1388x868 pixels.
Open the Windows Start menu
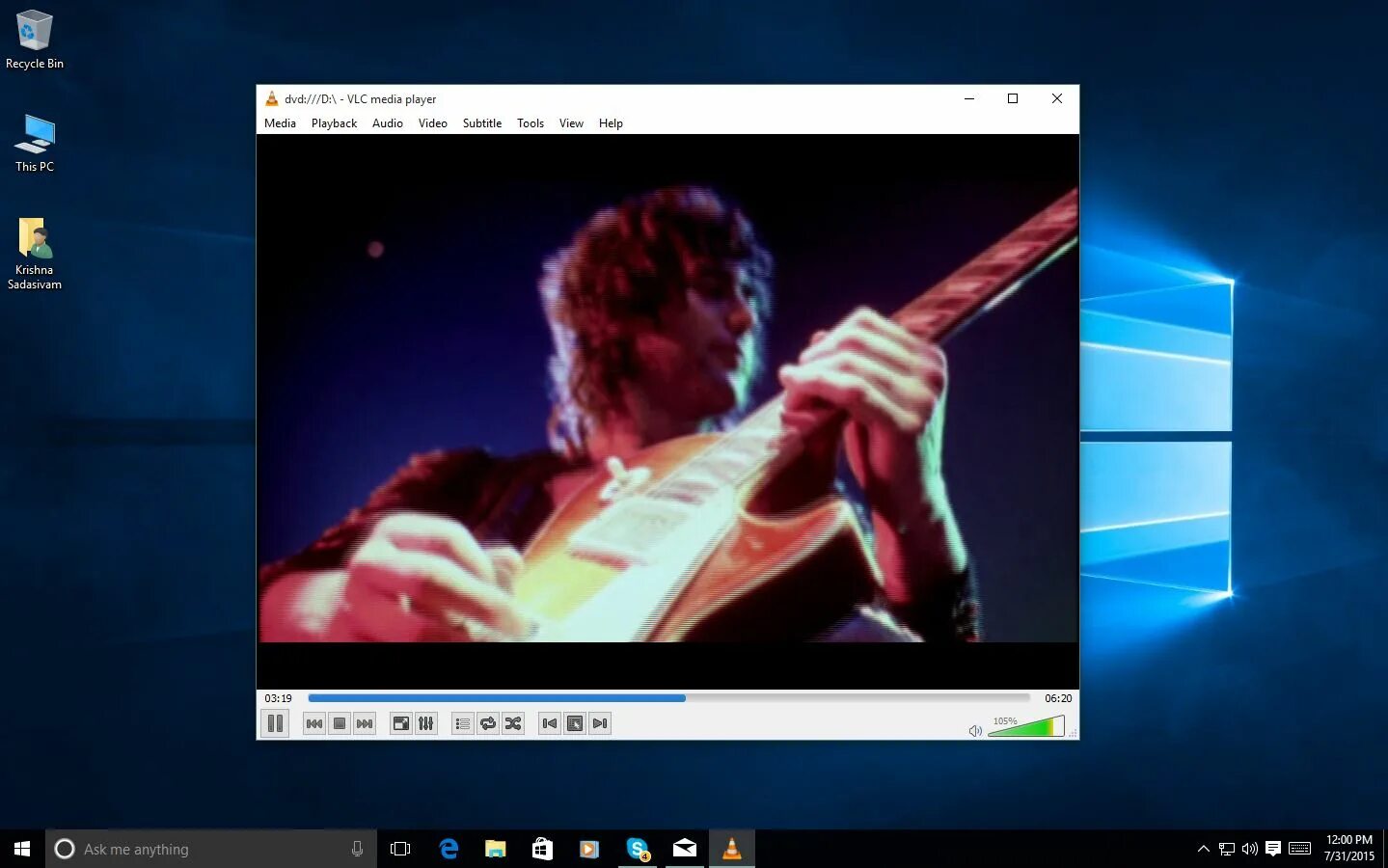click(22, 849)
